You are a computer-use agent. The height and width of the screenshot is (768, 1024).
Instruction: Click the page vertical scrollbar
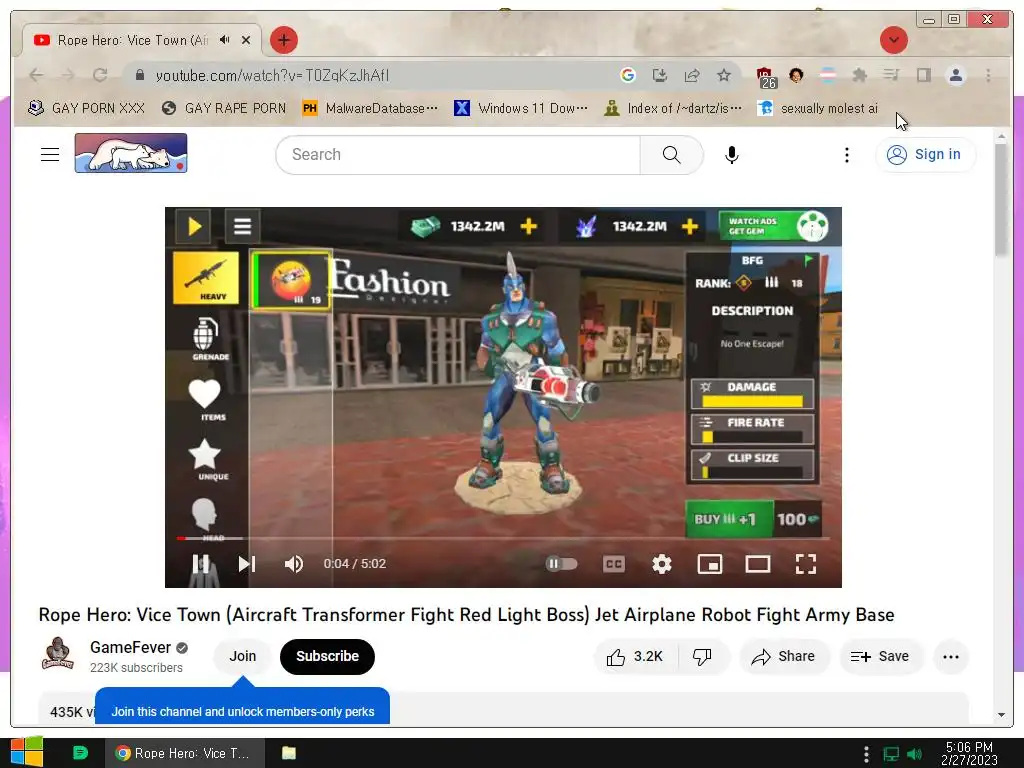tap(1000, 199)
